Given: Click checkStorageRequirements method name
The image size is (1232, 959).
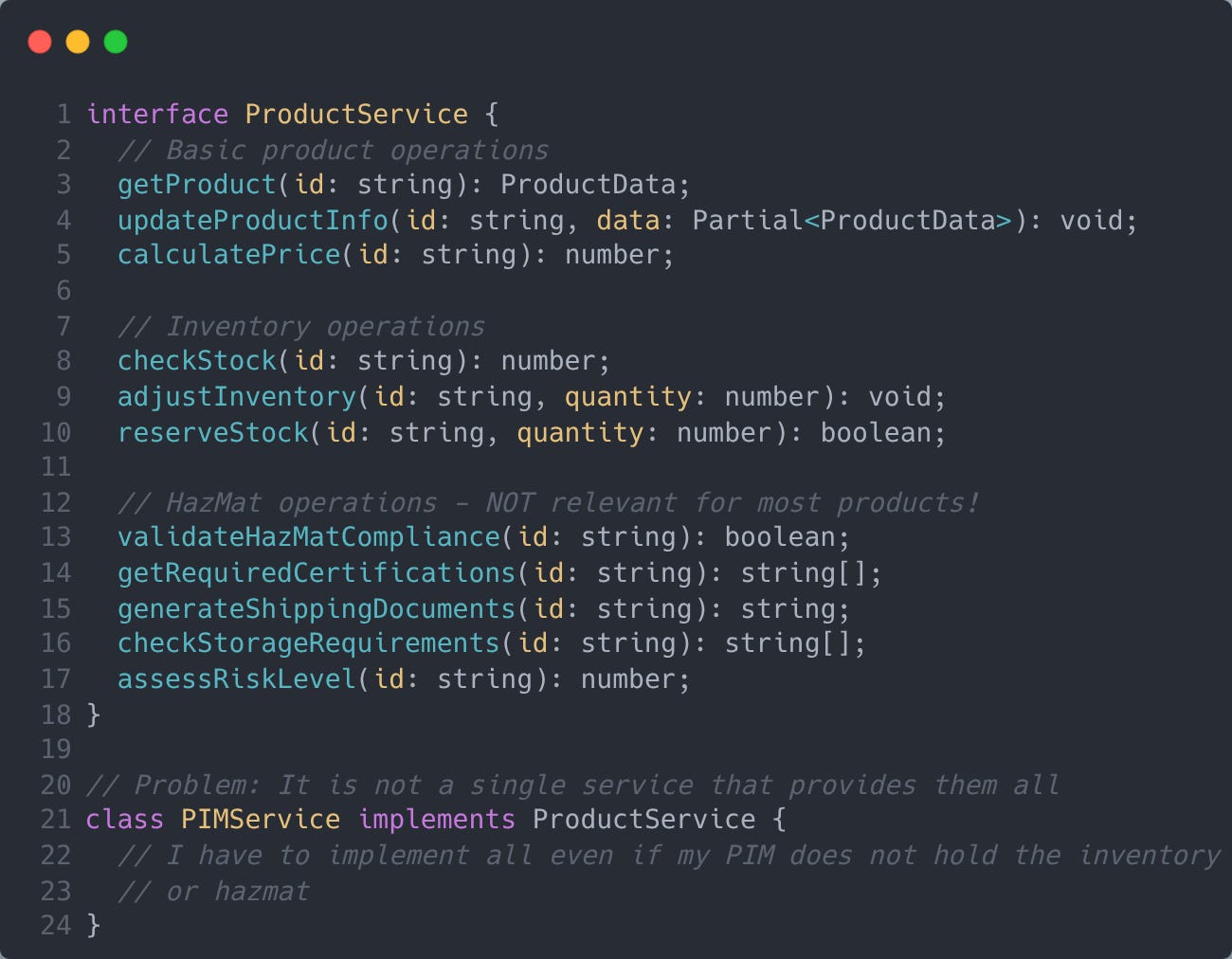Looking at the screenshot, I should (308, 643).
